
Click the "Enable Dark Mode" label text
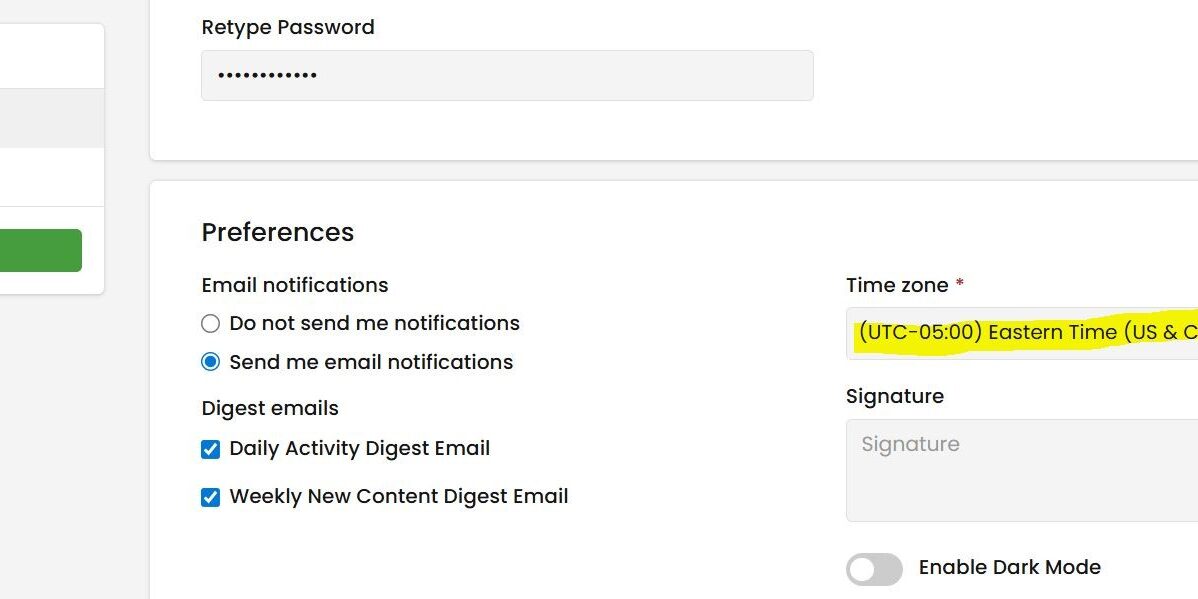pos(1009,568)
